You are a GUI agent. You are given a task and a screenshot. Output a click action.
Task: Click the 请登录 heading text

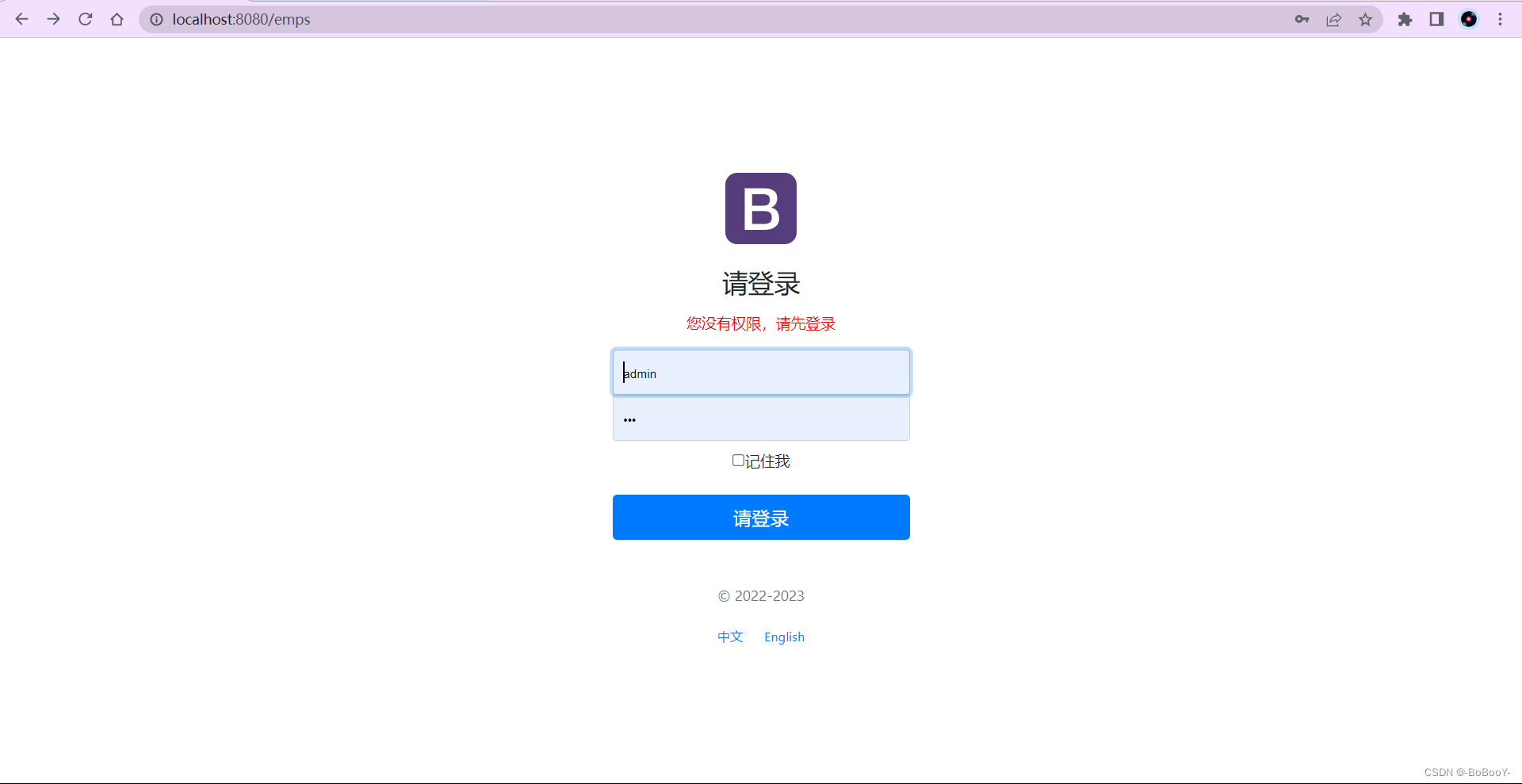pyautogui.click(x=761, y=284)
